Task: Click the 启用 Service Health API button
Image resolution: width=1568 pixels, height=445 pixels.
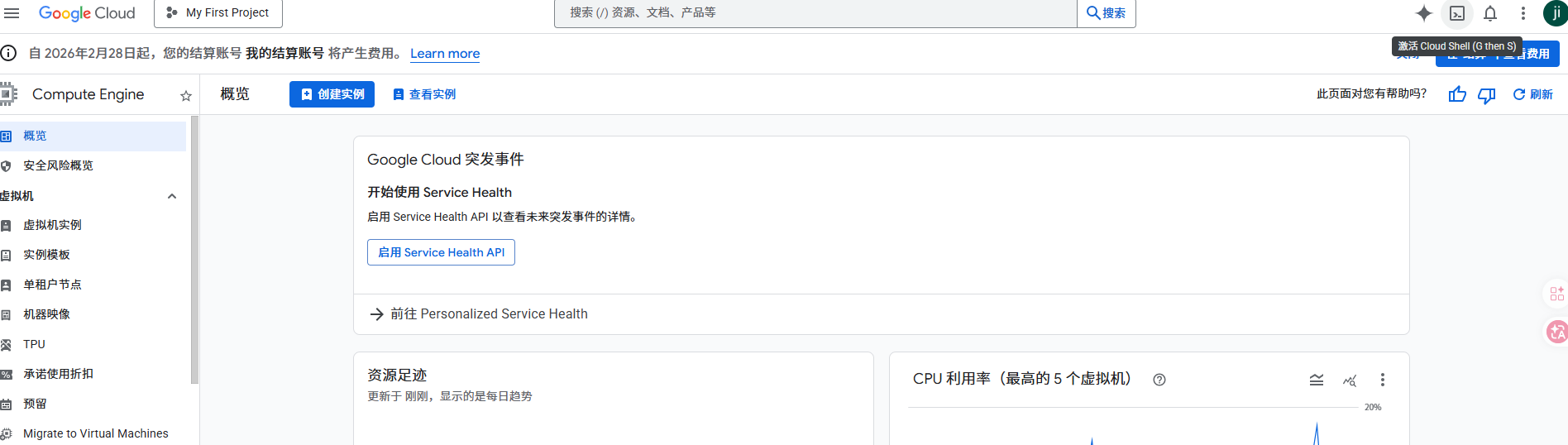Action: point(441,252)
